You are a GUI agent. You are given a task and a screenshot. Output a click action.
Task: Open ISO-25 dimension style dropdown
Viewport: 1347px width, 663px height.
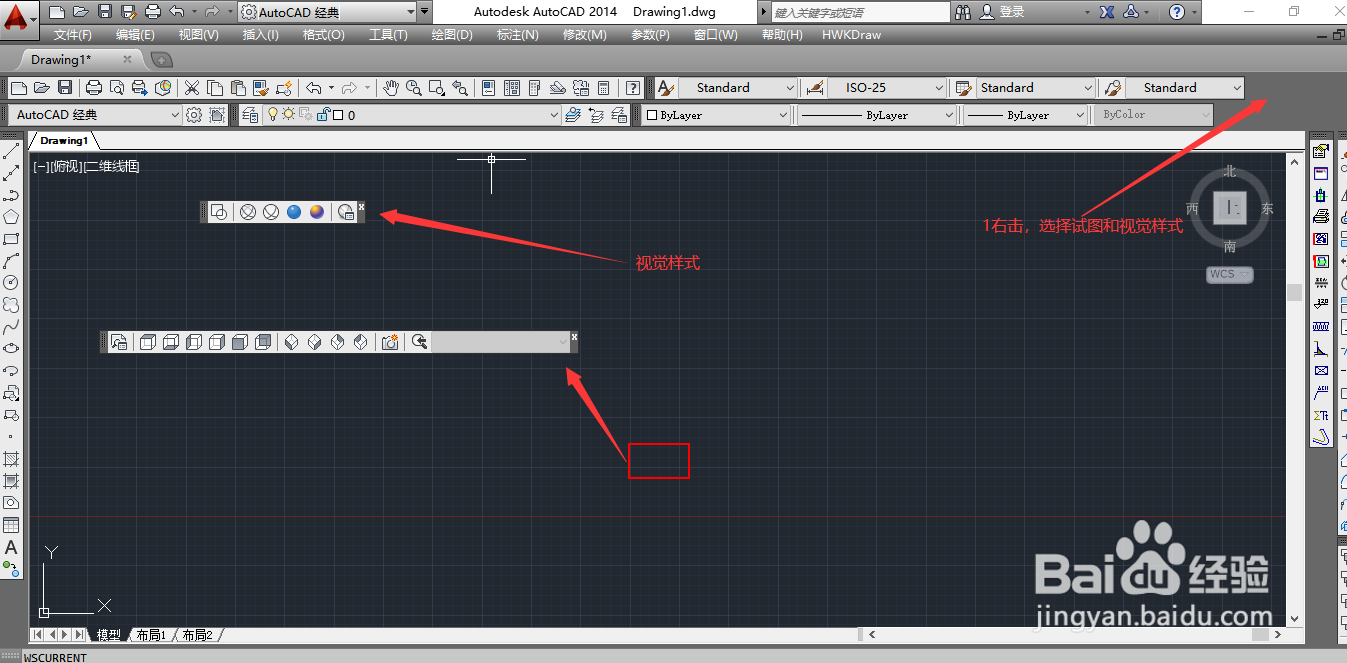(887, 88)
